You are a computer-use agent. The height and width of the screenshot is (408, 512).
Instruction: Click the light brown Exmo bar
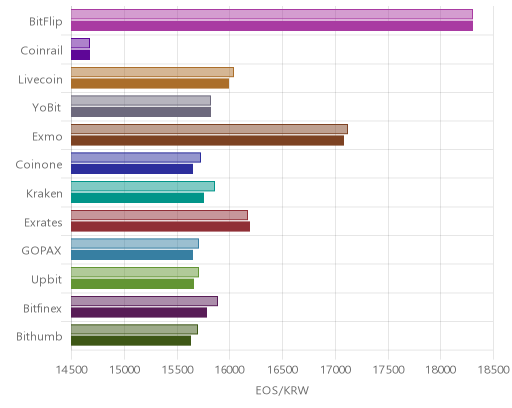pyautogui.click(x=209, y=129)
